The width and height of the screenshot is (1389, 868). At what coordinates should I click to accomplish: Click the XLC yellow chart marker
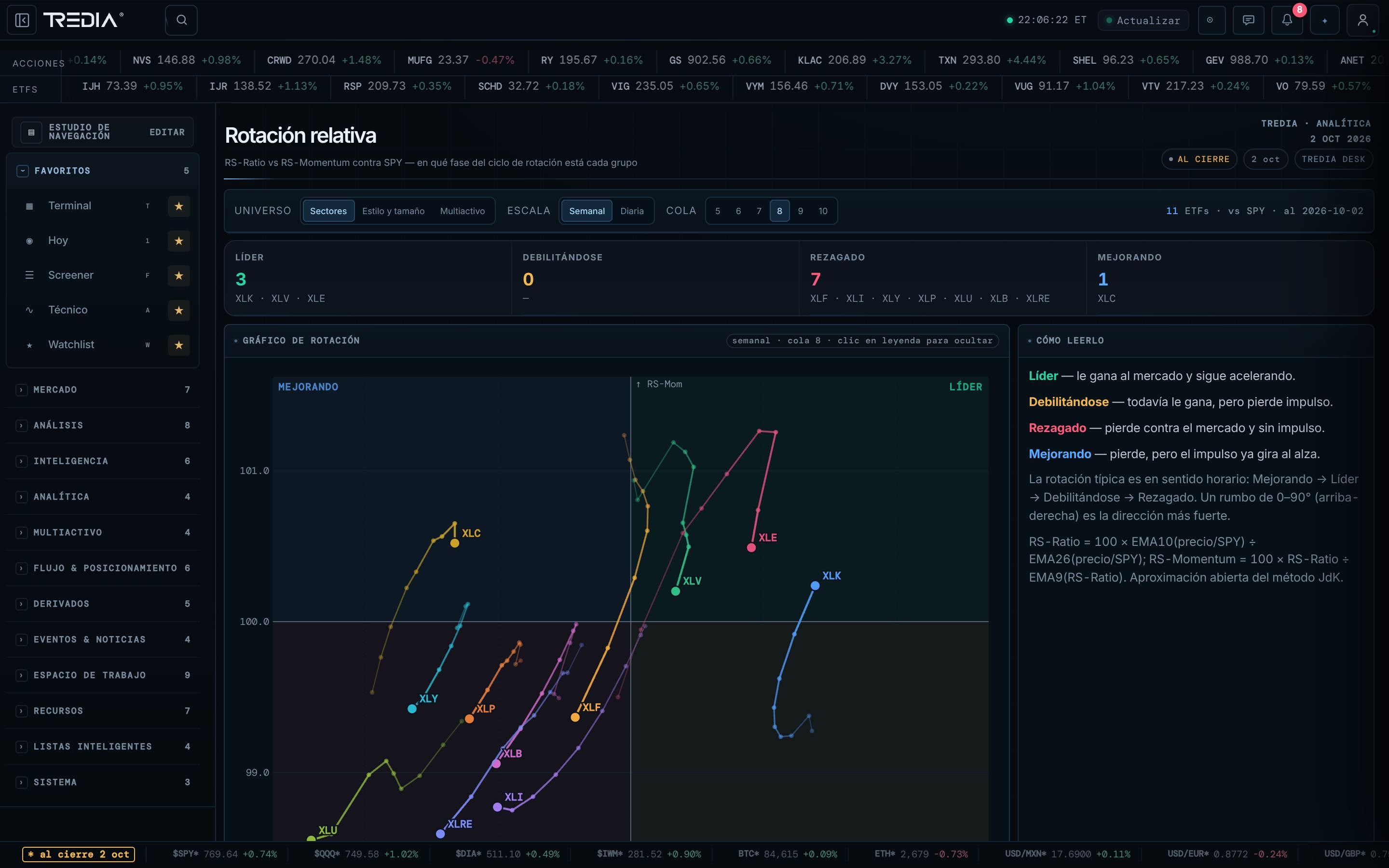tap(455, 543)
